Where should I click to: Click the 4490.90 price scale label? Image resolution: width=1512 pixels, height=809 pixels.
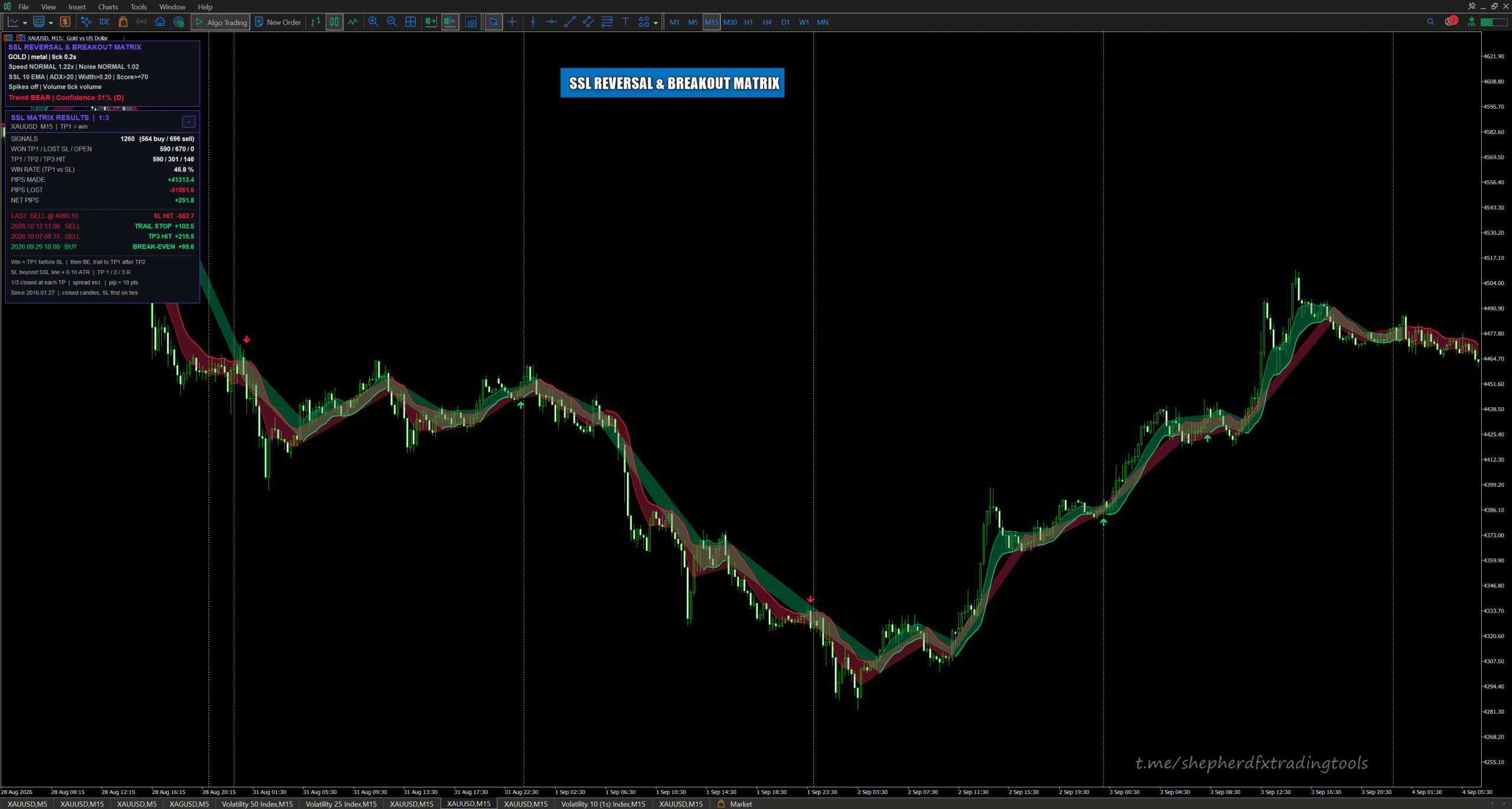click(1494, 308)
